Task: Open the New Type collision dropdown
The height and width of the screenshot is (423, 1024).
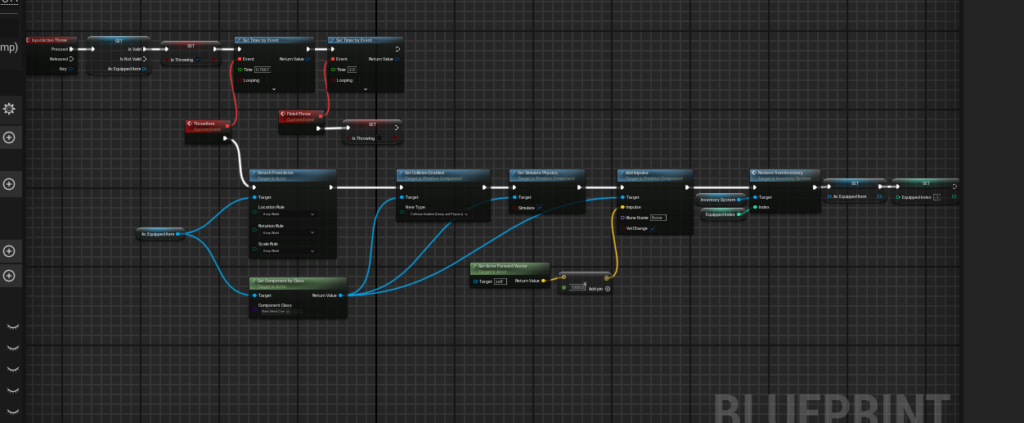Action: (x=440, y=214)
